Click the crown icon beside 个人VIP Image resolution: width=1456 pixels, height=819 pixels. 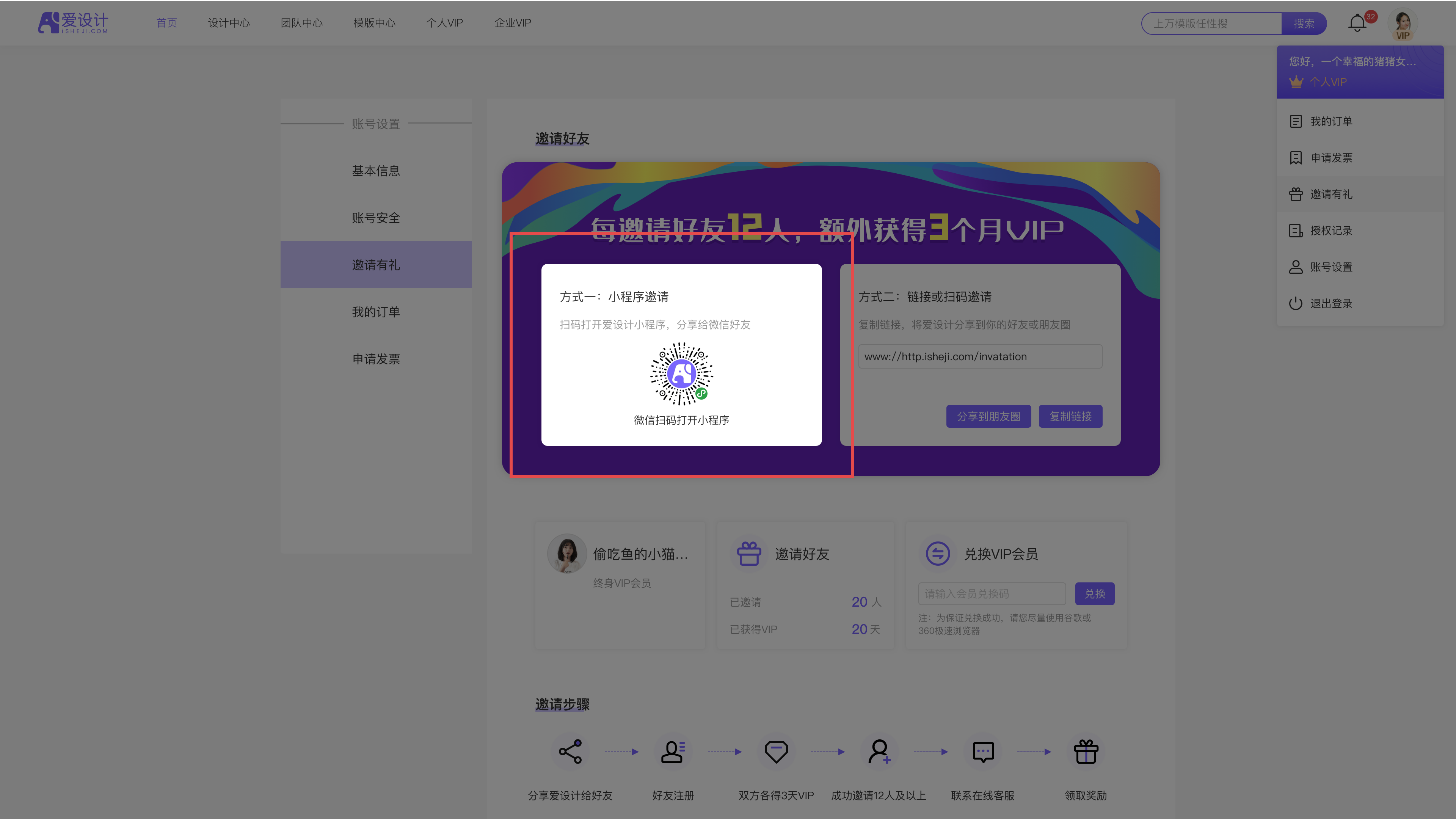coord(1296,82)
